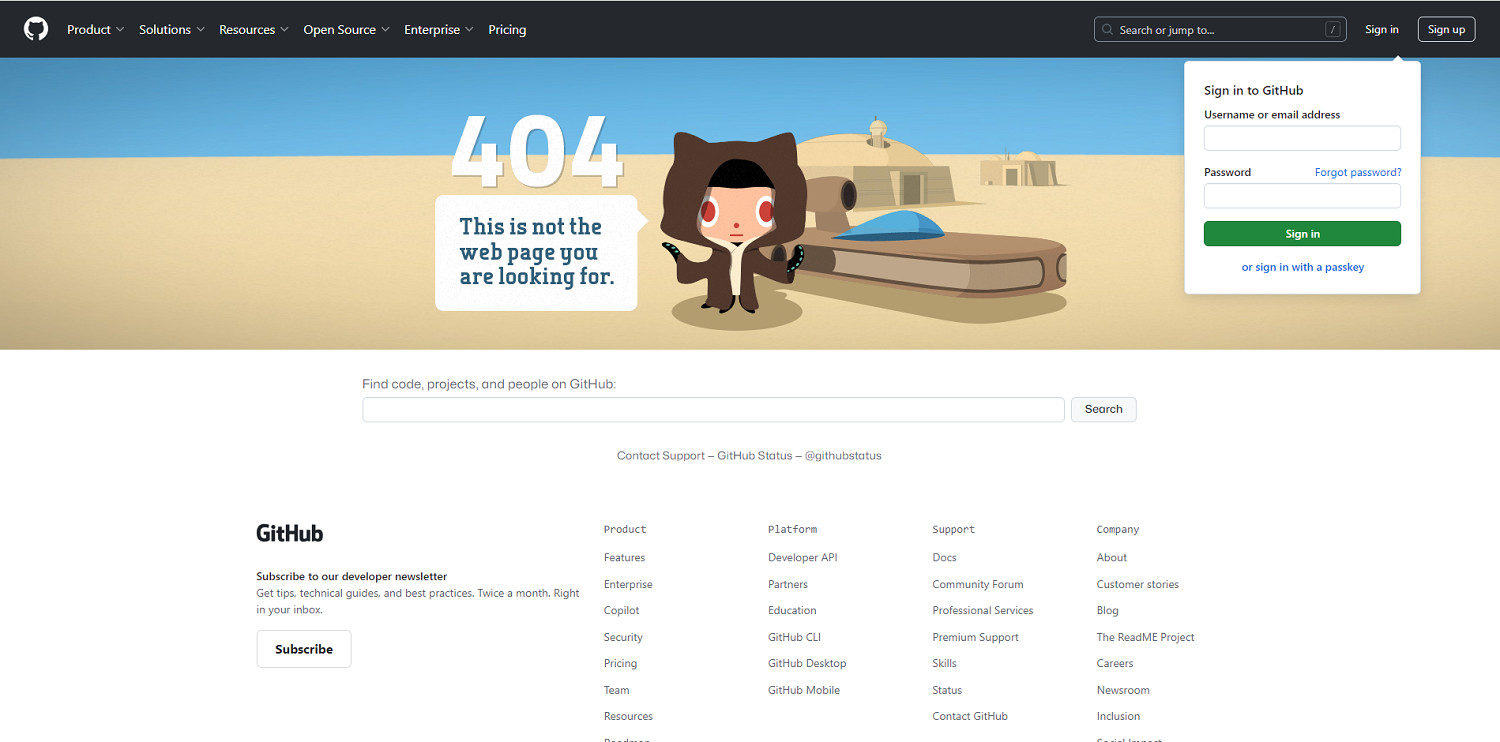The width and height of the screenshot is (1500, 742).
Task: Click the GitHub Octocat logo in header
Action: 36,29
